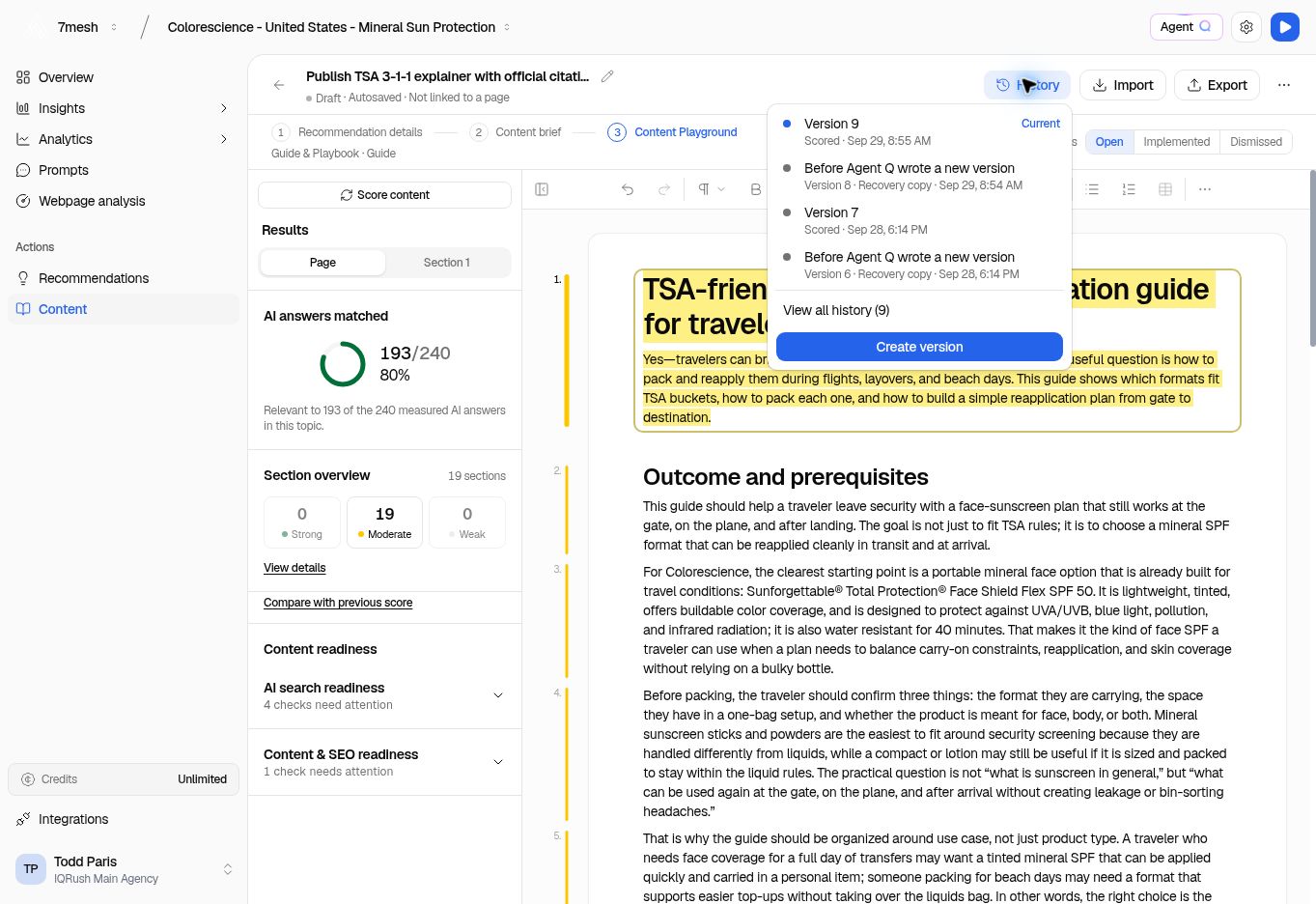Open the View details link

pyautogui.click(x=294, y=568)
